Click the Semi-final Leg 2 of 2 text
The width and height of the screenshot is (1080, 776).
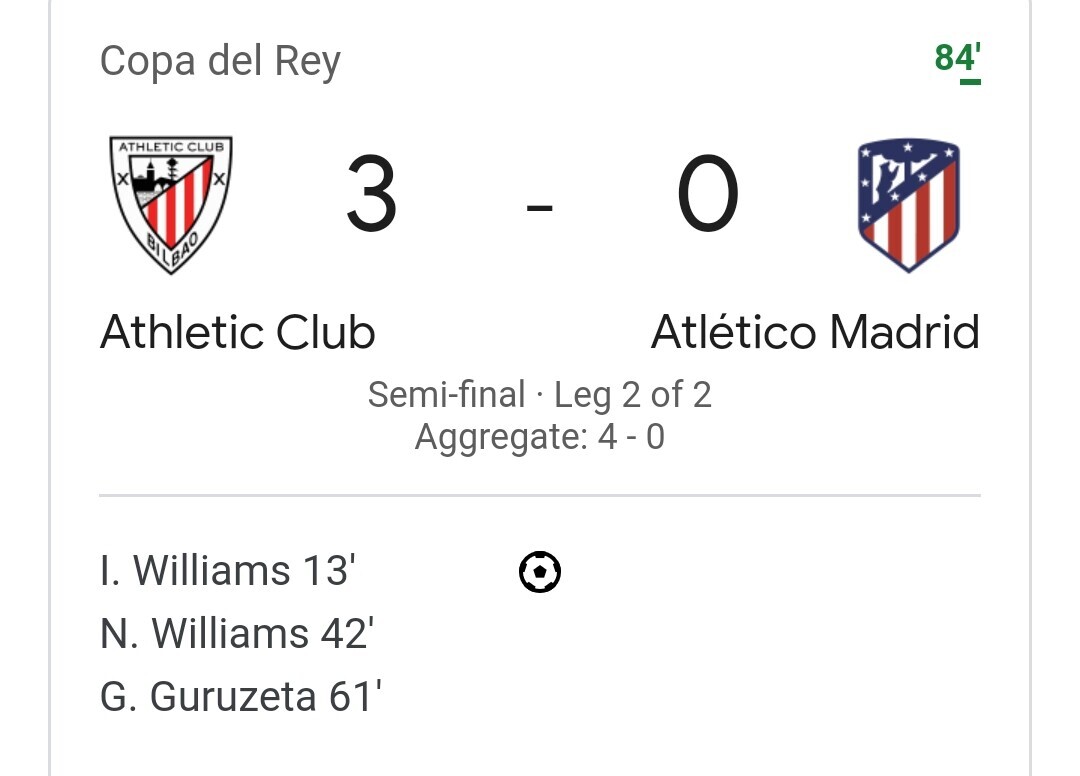539,395
